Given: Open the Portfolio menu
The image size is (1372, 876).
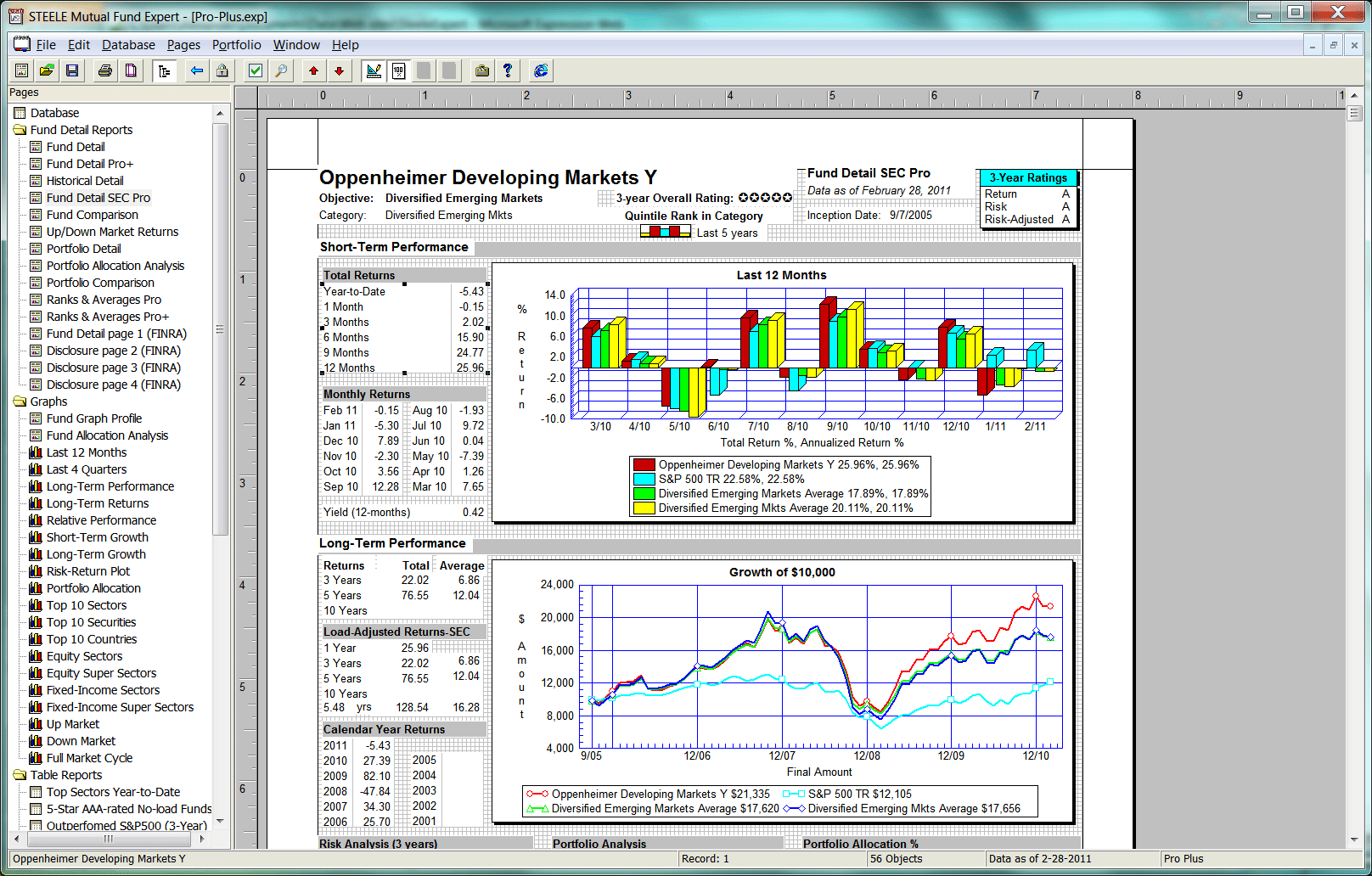Looking at the screenshot, I should [x=237, y=45].
